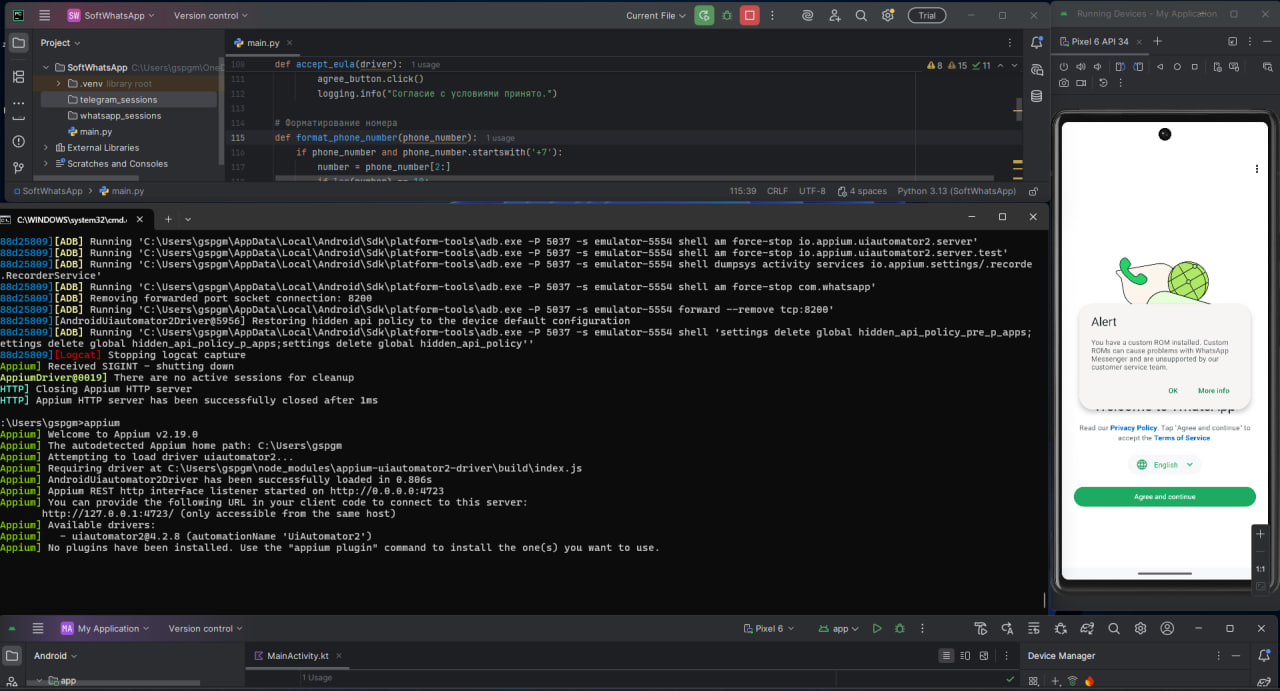Rotate emulator left icon

click(x=1120, y=67)
